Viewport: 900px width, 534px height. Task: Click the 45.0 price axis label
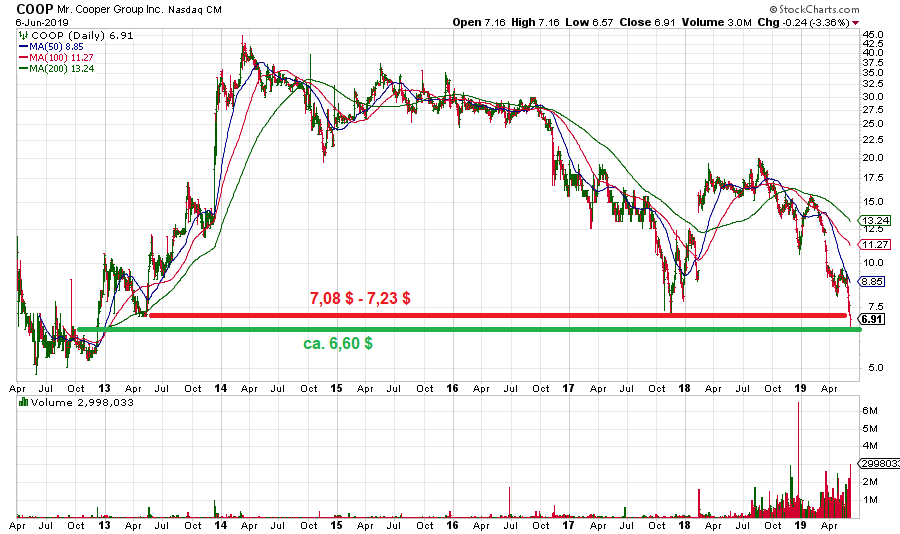click(873, 34)
